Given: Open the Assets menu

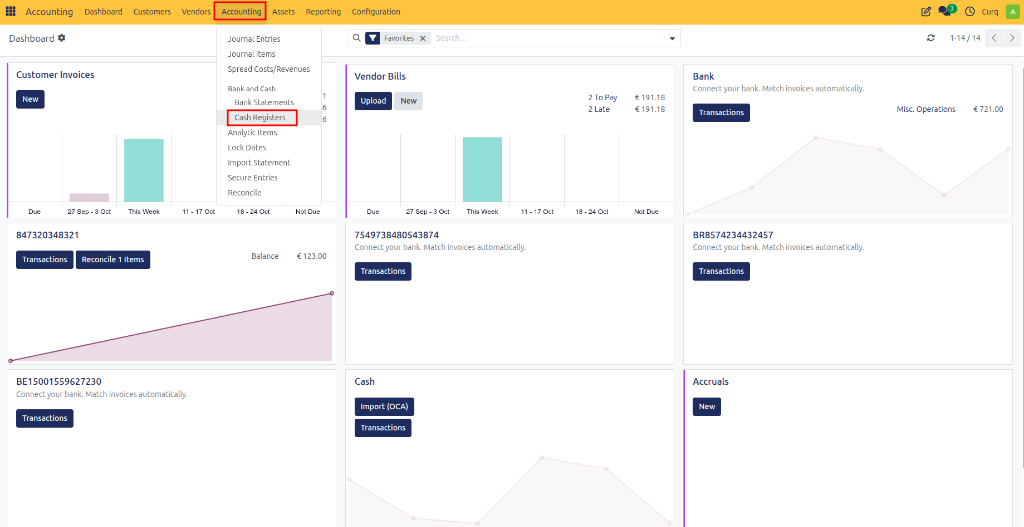Looking at the screenshot, I should 283,12.
